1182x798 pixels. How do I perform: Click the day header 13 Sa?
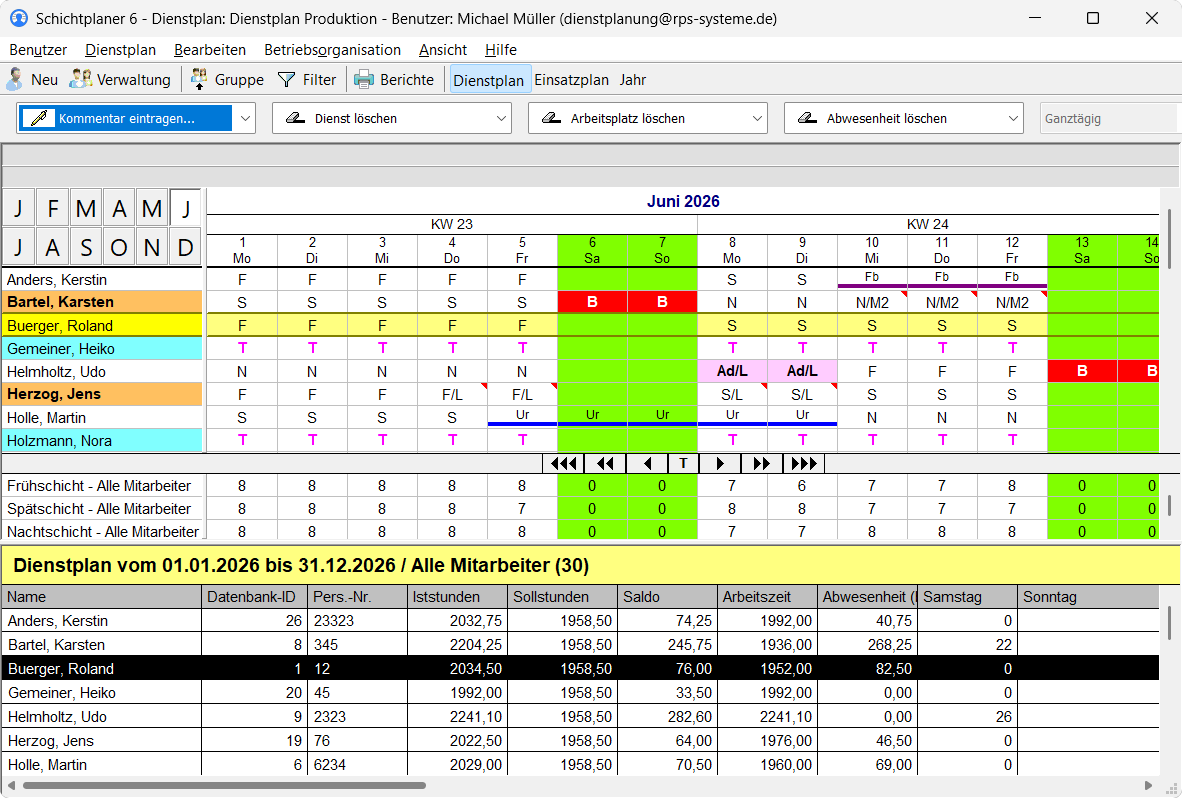pos(1082,250)
